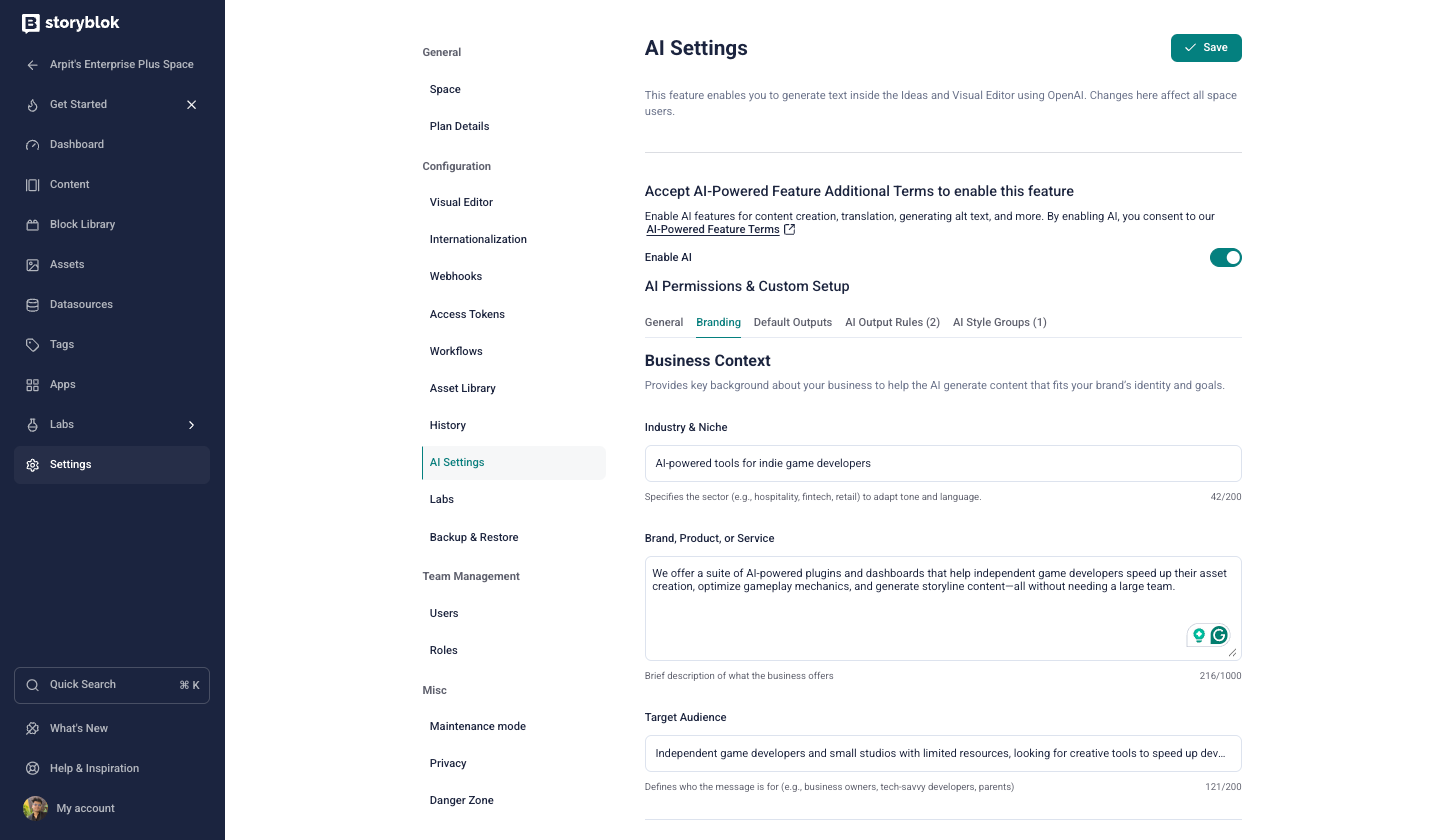
Task: Open the Default Outputs tab
Action: [792, 323]
